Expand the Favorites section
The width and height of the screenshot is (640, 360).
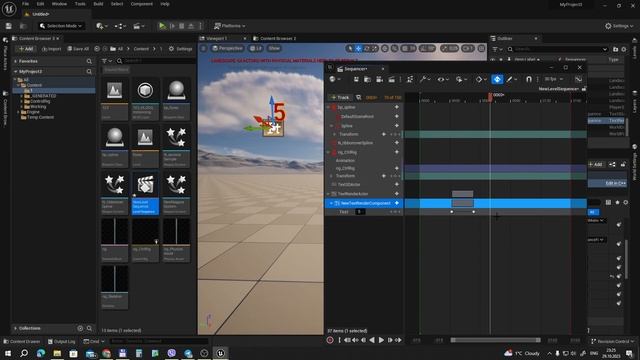16,61
